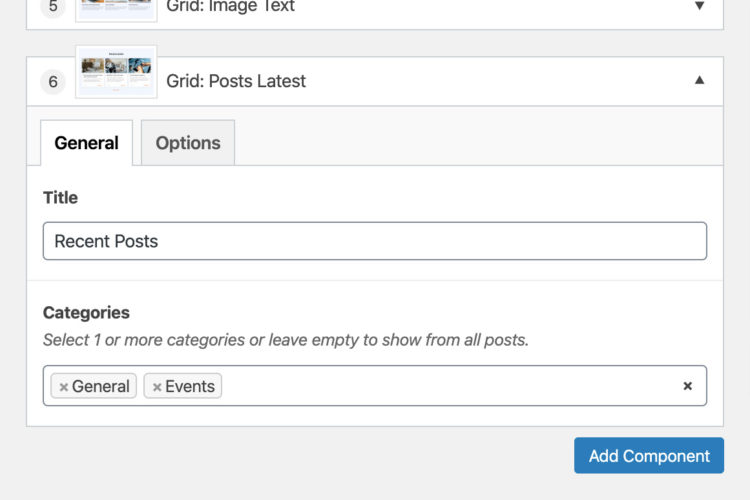
Task: Click the Title field label
Action: coord(60,198)
